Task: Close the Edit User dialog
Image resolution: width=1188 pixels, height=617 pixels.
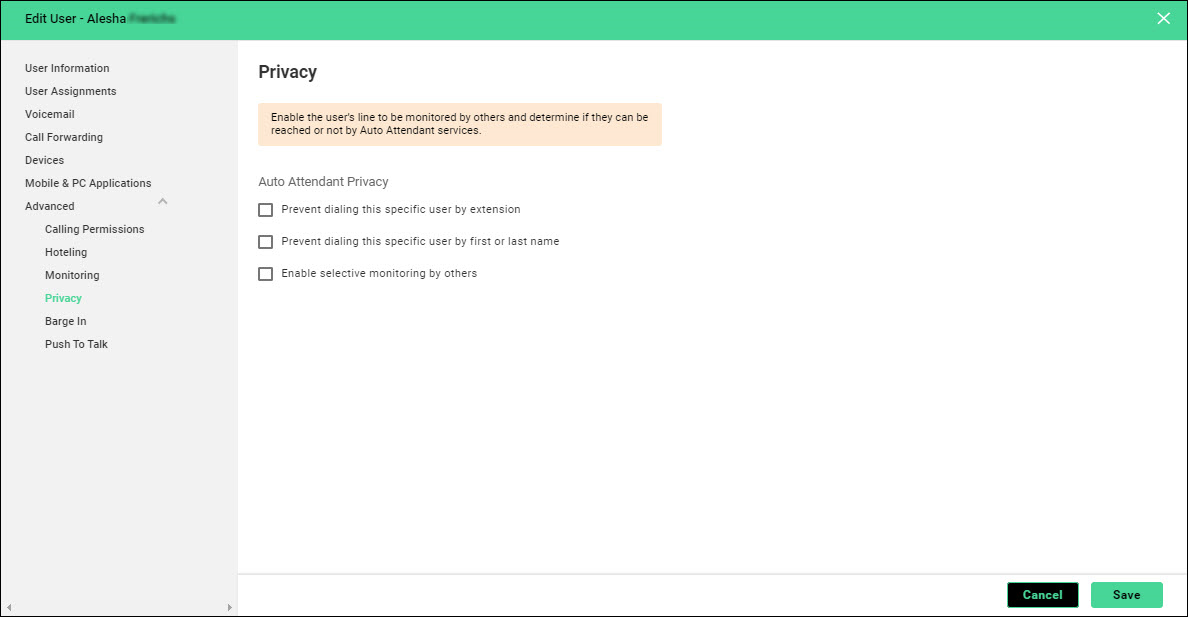Action: pyautogui.click(x=1163, y=19)
